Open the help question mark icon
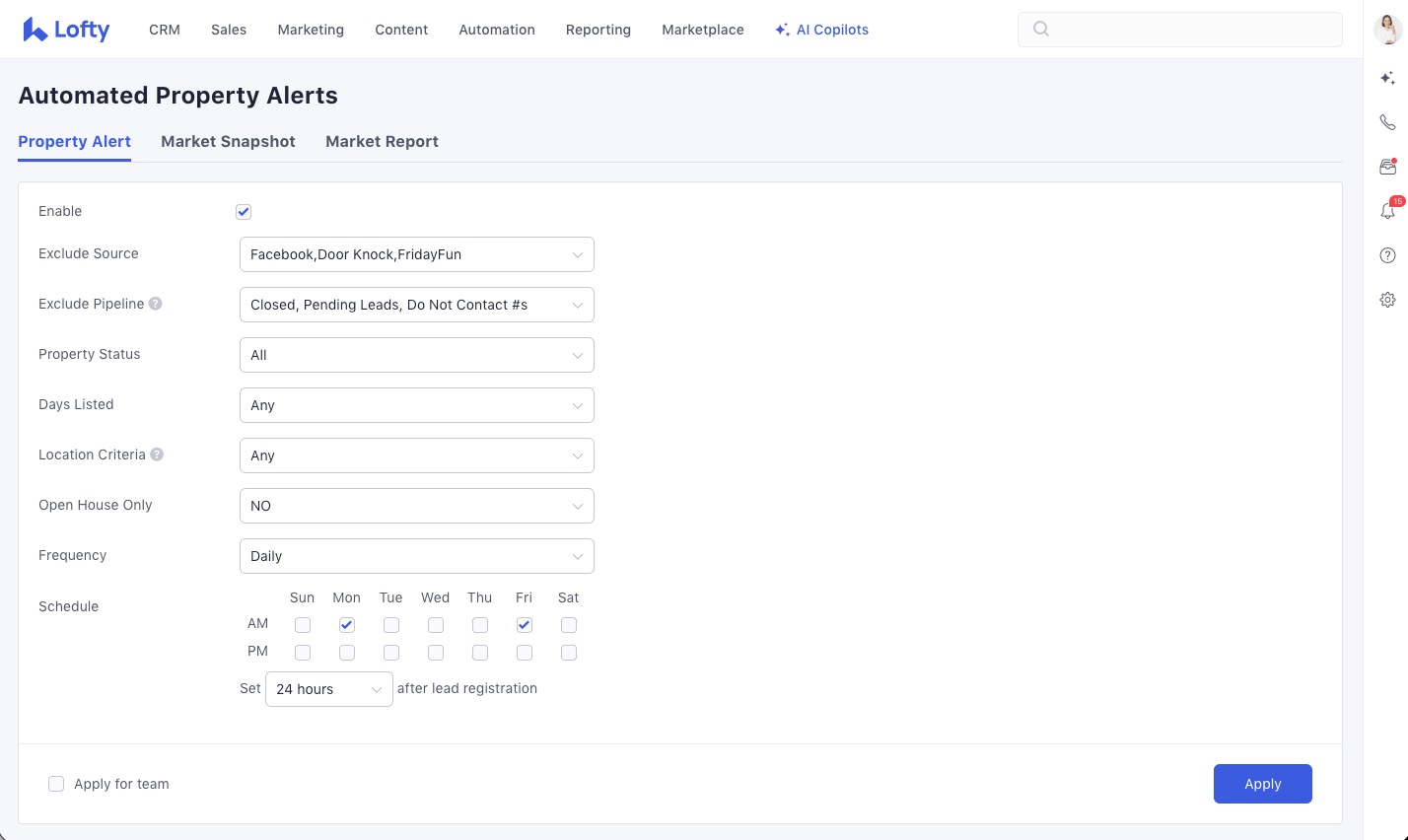This screenshot has height=840, width=1408. tap(1387, 255)
